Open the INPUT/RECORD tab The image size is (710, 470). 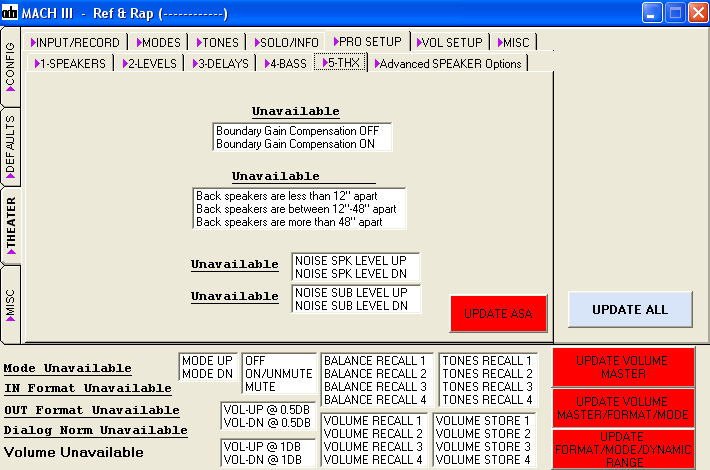point(76,42)
